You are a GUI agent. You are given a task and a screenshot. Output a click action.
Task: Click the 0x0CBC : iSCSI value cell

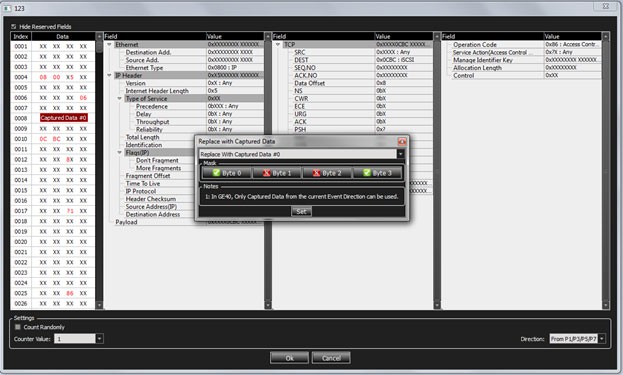pyautogui.click(x=403, y=60)
